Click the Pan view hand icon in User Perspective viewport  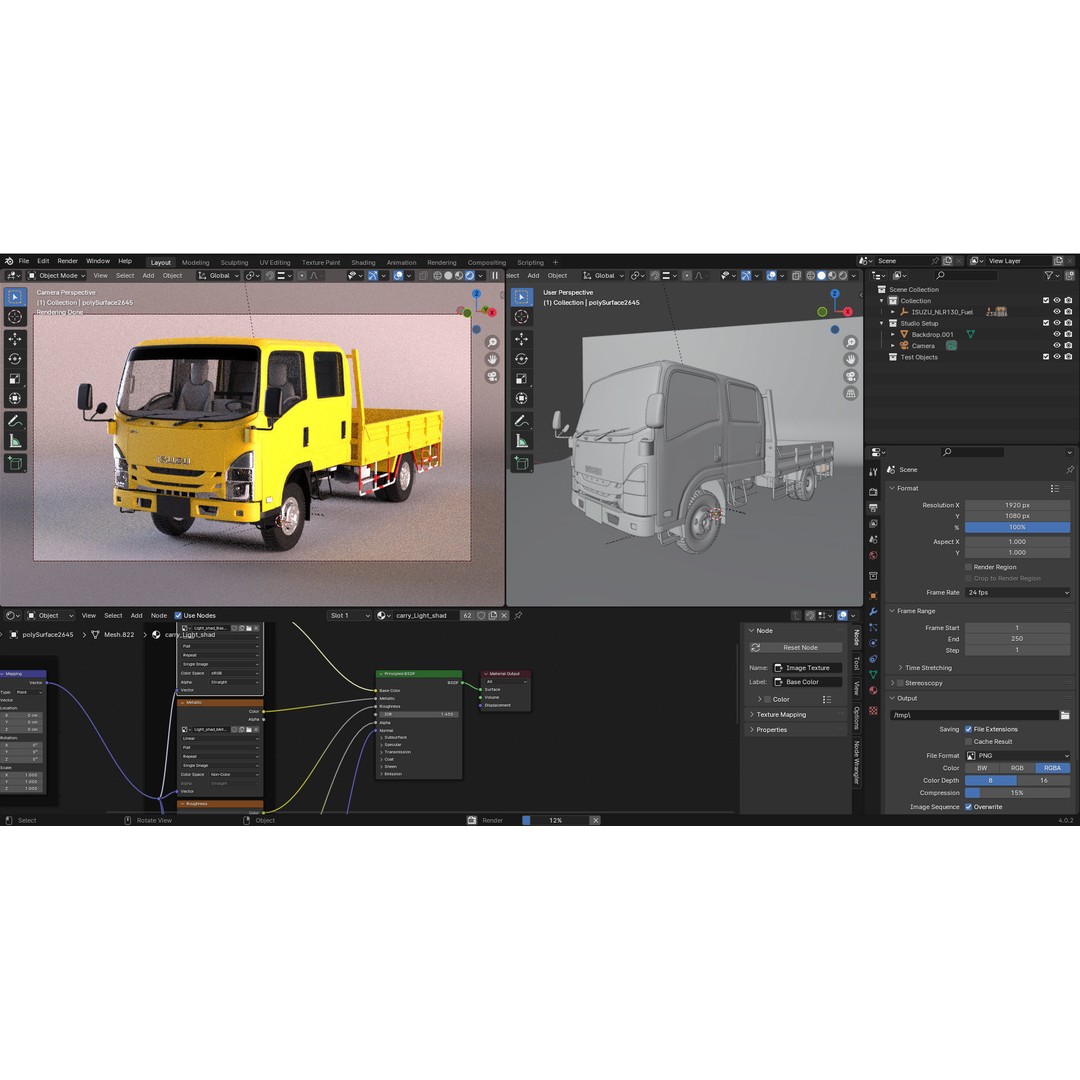click(x=851, y=360)
